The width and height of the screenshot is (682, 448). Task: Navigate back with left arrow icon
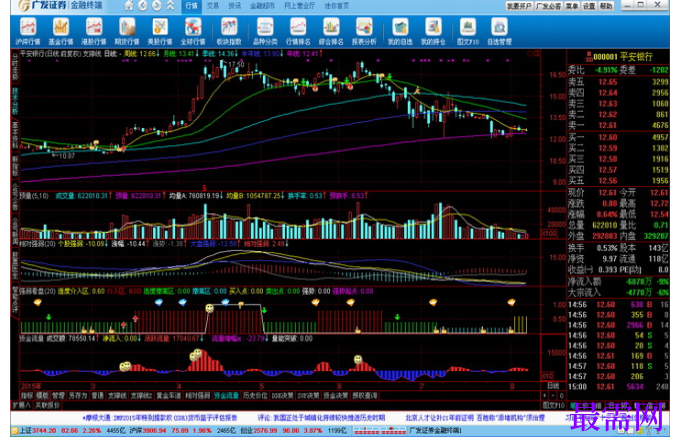(143, 6)
